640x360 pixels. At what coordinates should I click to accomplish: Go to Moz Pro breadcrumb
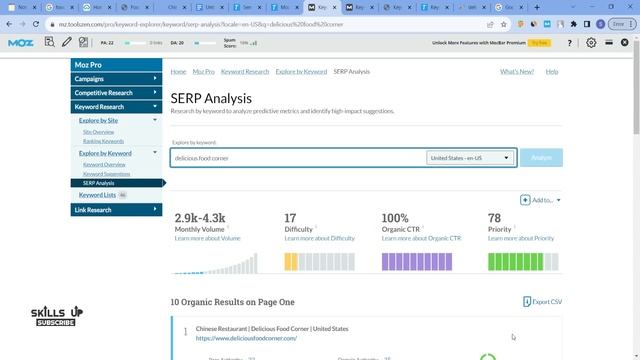(203, 71)
